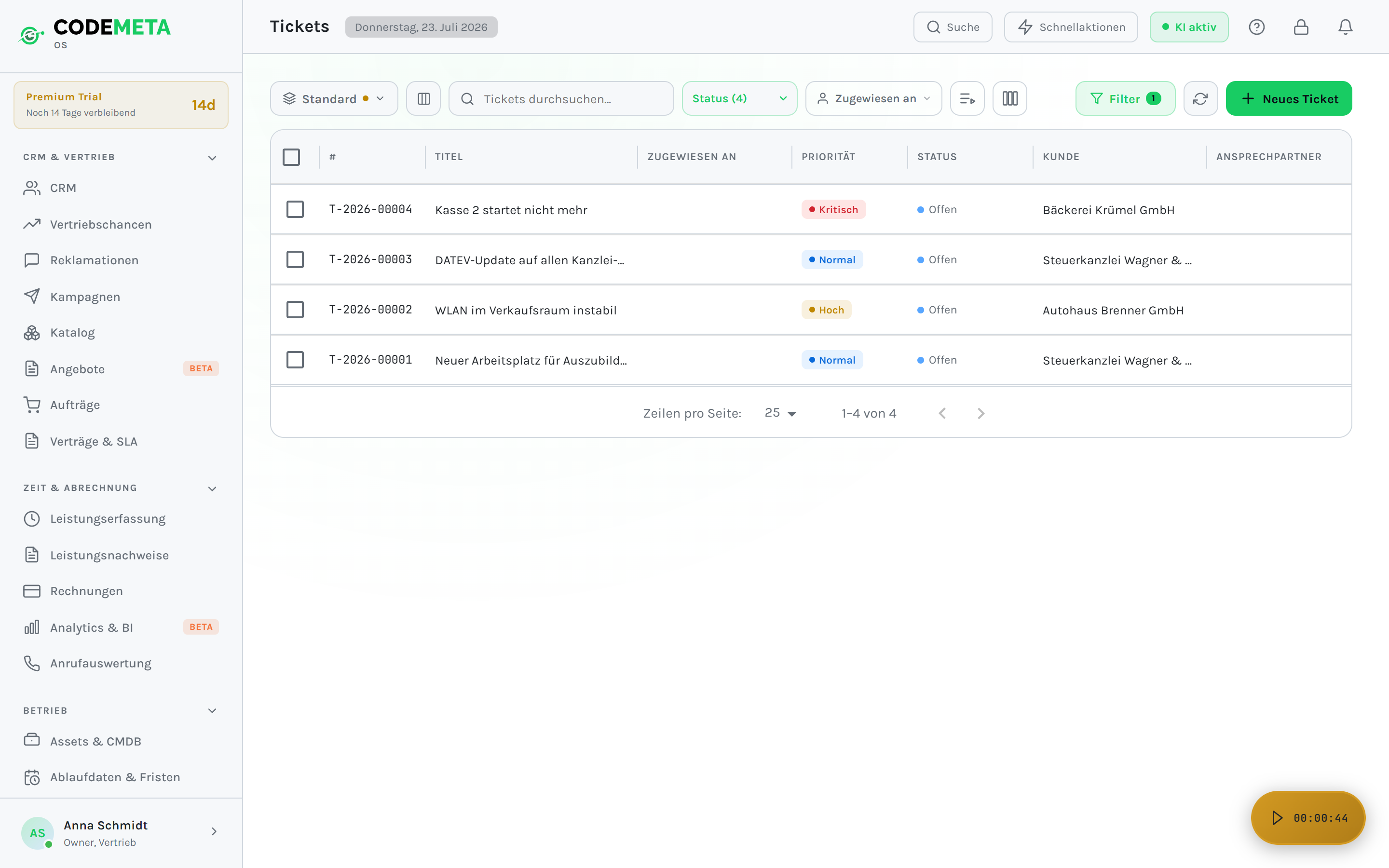Toggle the KI aktiv switch
Screen dimensions: 1389x868
1189,27
